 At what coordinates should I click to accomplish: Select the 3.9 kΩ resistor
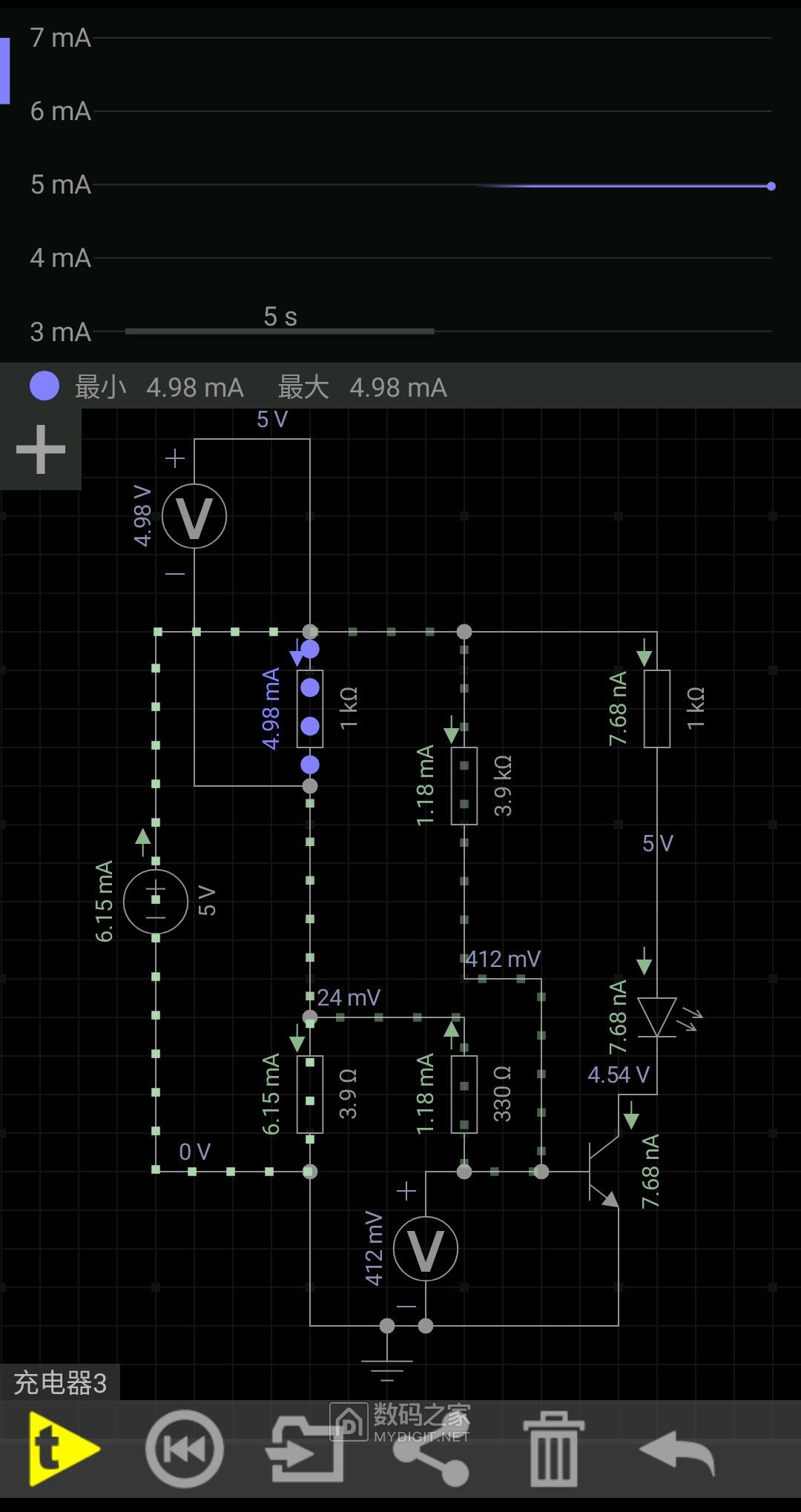tap(464, 786)
